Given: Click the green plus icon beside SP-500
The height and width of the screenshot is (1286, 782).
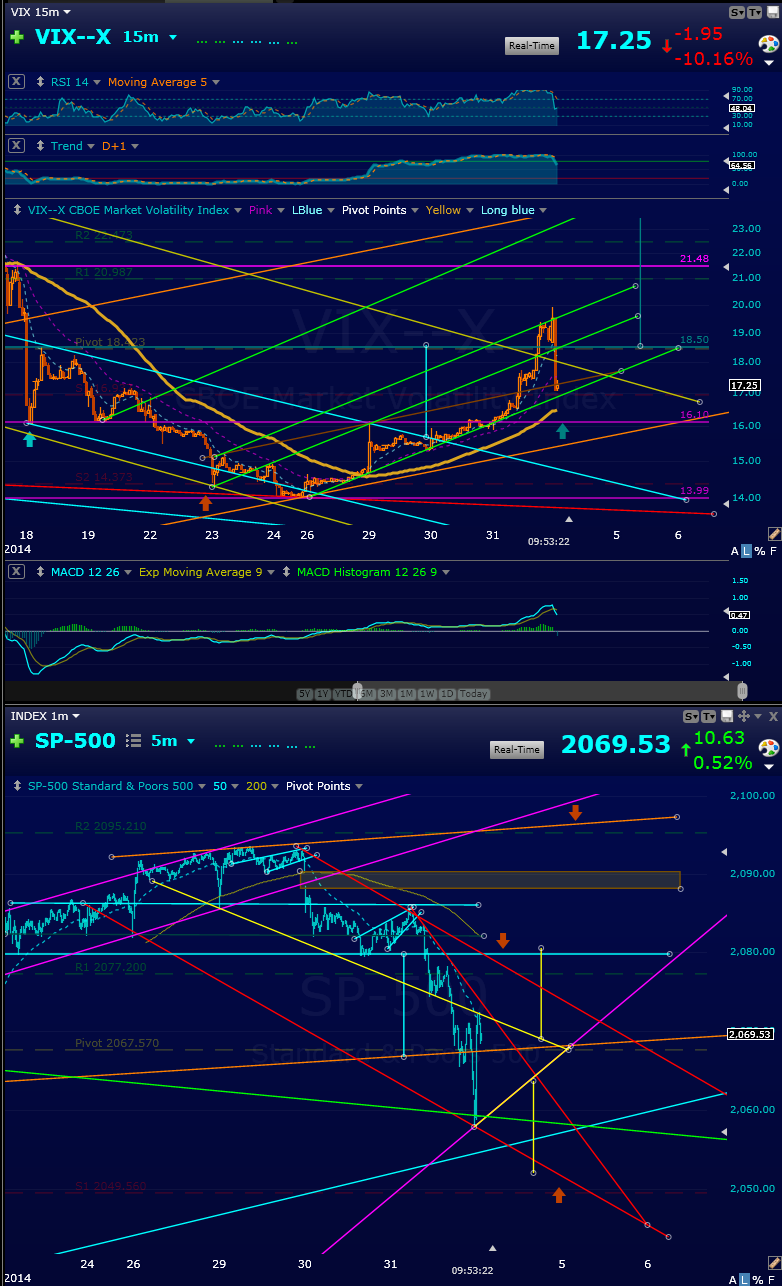Looking at the screenshot, I should [17, 741].
